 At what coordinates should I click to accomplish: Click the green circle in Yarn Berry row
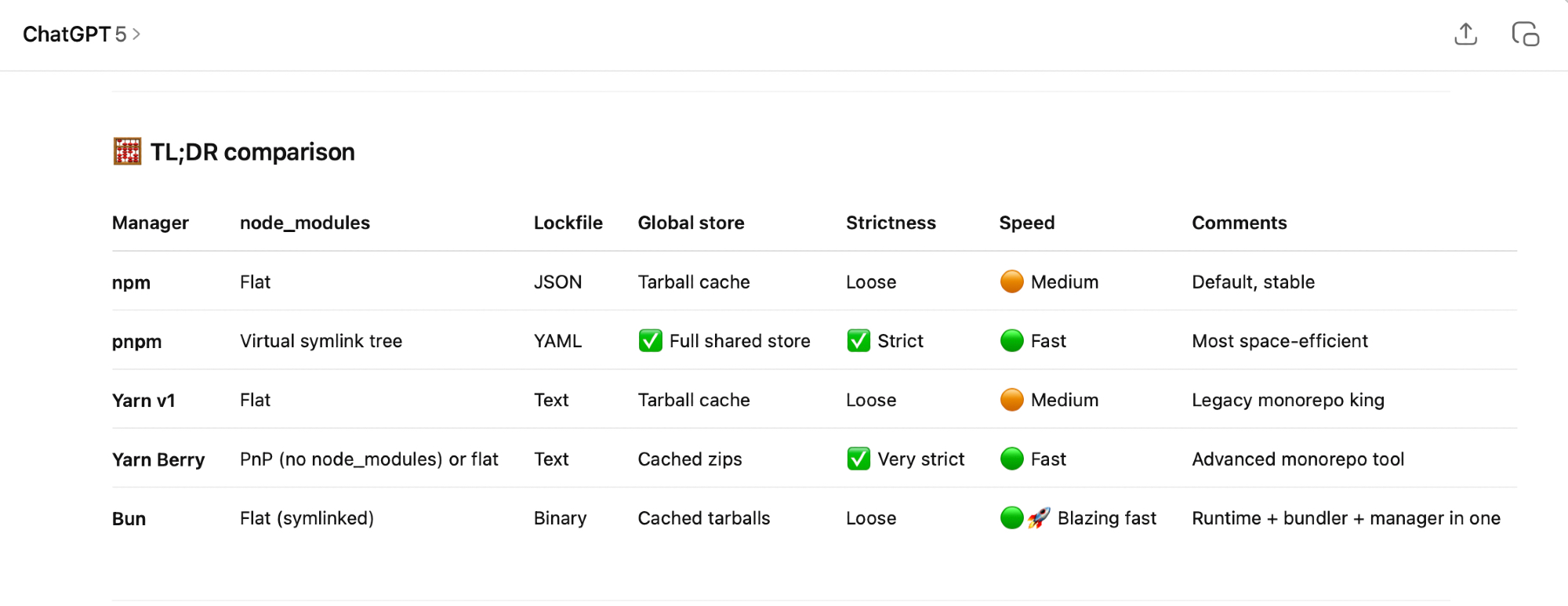tap(1011, 459)
